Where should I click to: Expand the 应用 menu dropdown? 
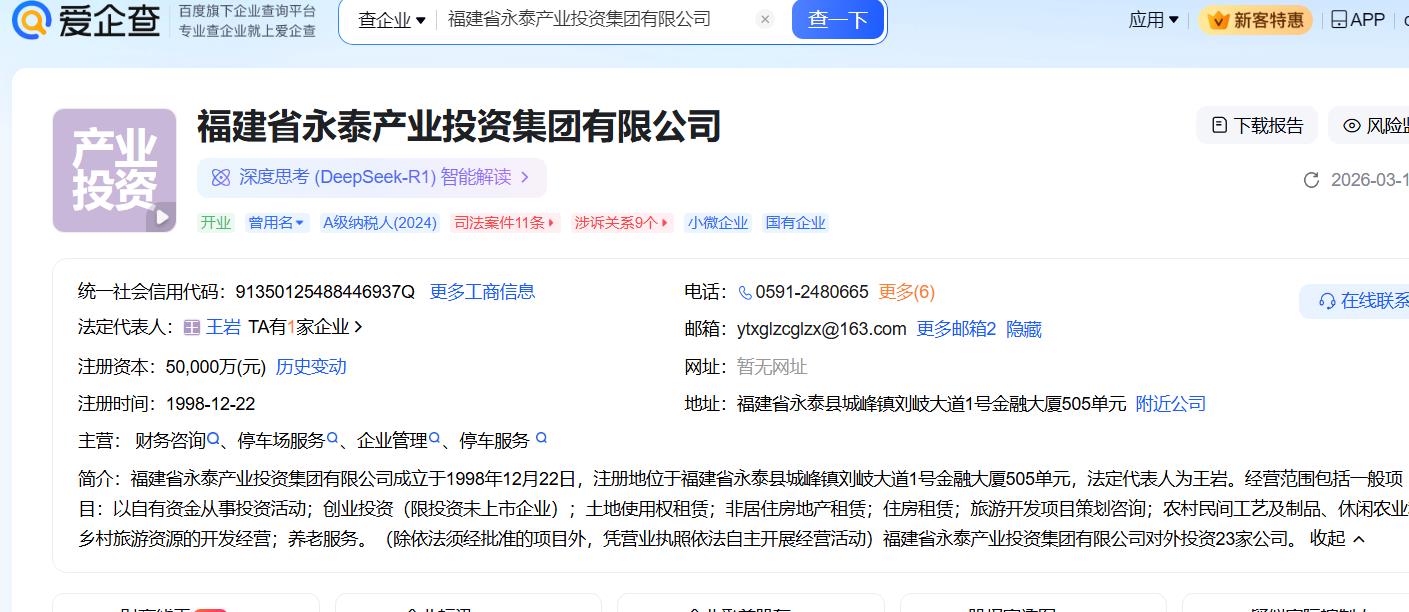click(1153, 20)
